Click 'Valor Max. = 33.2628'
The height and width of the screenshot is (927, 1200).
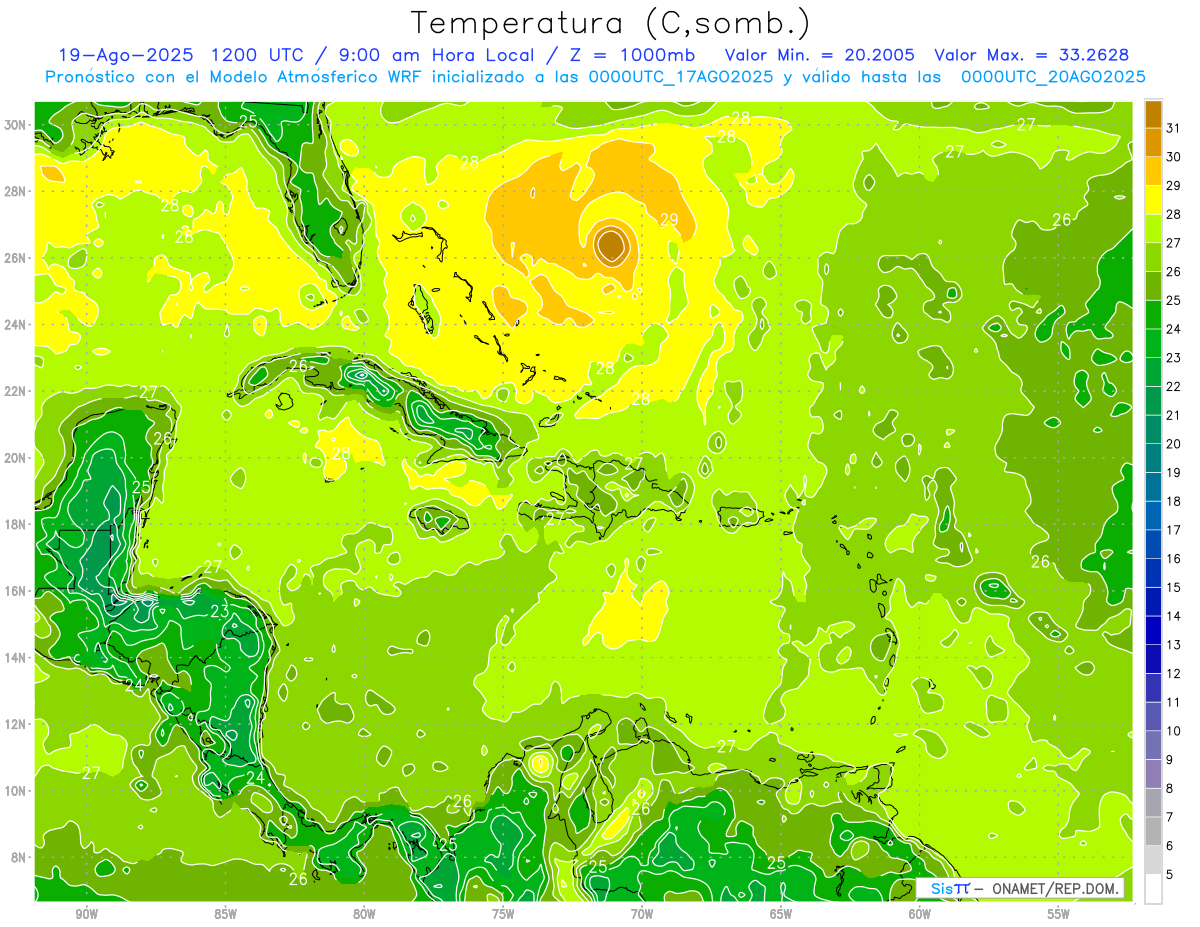[1032, 55]
